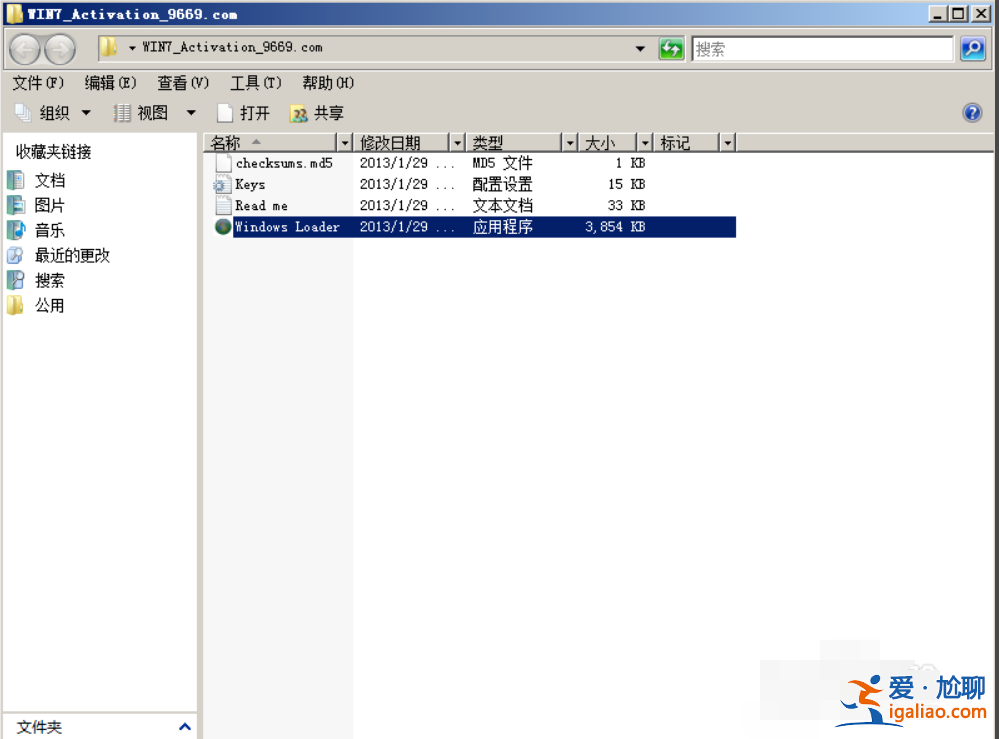Open the address bar history dropdown
The image size is (999, 739).
click(641, 48)
